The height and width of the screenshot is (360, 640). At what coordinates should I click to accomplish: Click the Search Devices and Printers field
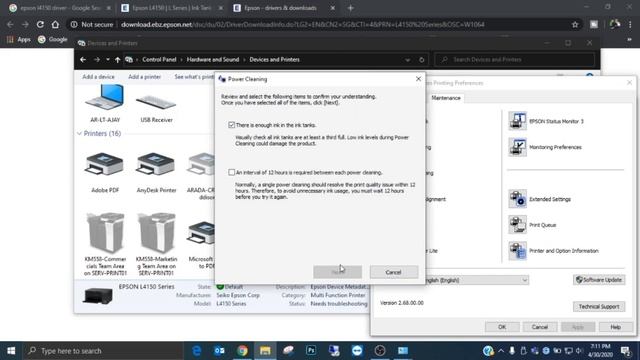pos(514,60)
